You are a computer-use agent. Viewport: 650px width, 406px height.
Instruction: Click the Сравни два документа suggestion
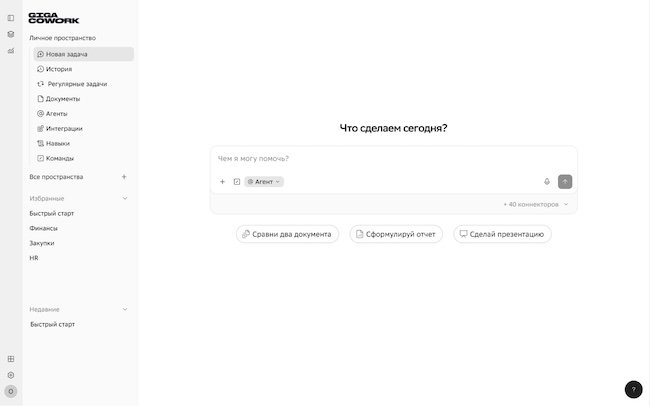point(287,234)
